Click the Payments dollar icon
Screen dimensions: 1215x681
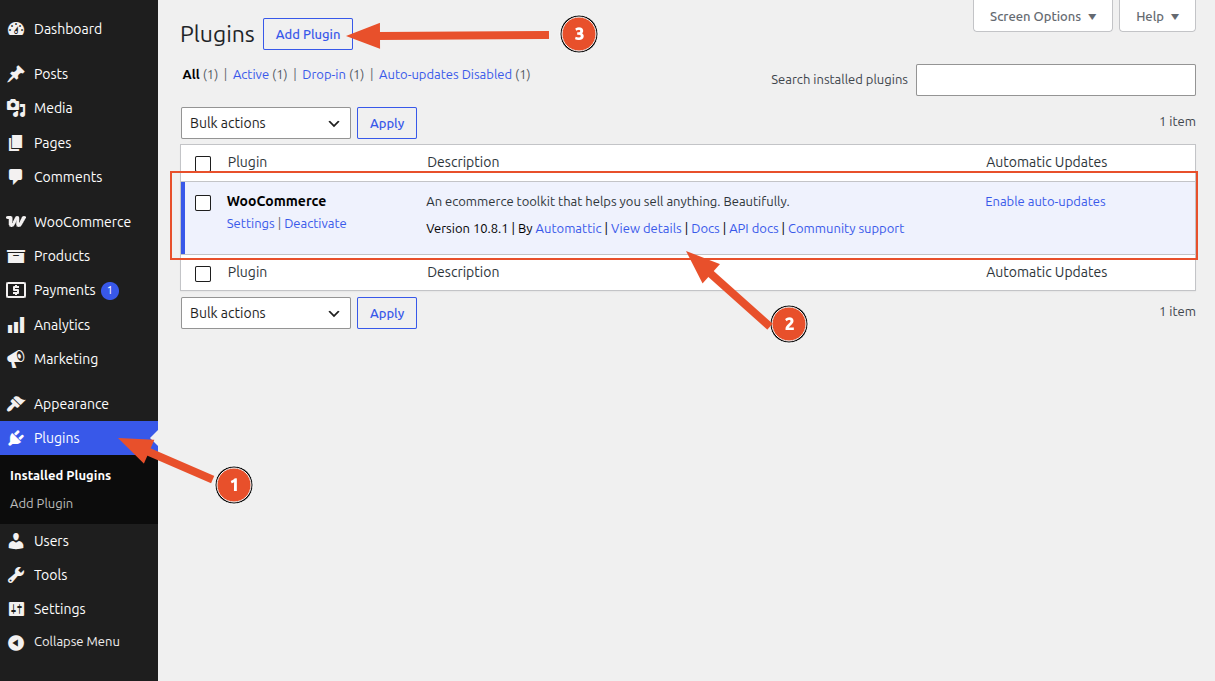coord(16,290)
